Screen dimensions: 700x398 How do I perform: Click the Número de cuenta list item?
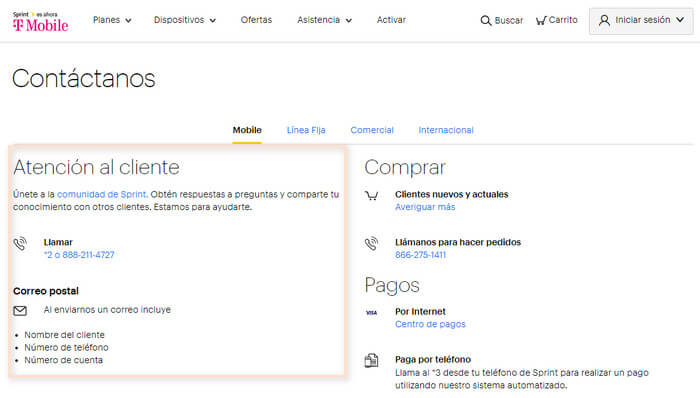pos(63,360)
